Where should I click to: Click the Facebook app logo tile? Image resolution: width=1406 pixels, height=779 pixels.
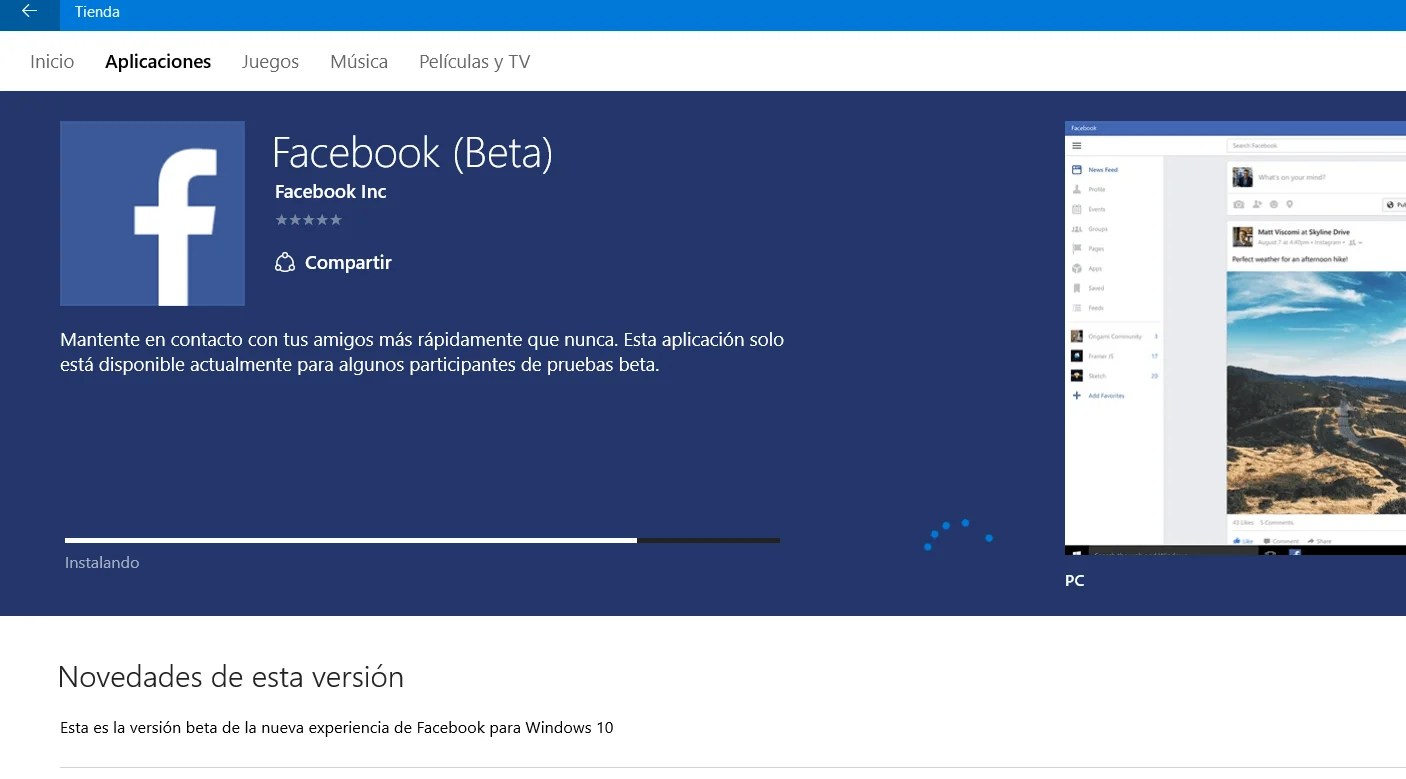click(152, 213)
